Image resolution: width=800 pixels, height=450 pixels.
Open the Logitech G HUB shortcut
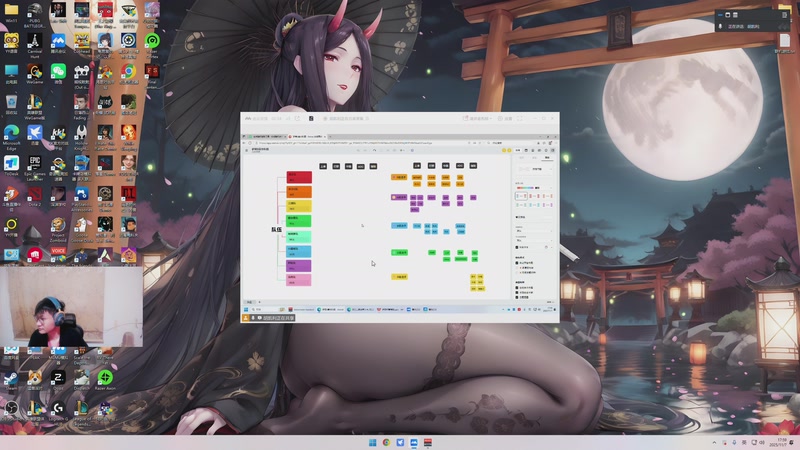[x=58, y=410]
